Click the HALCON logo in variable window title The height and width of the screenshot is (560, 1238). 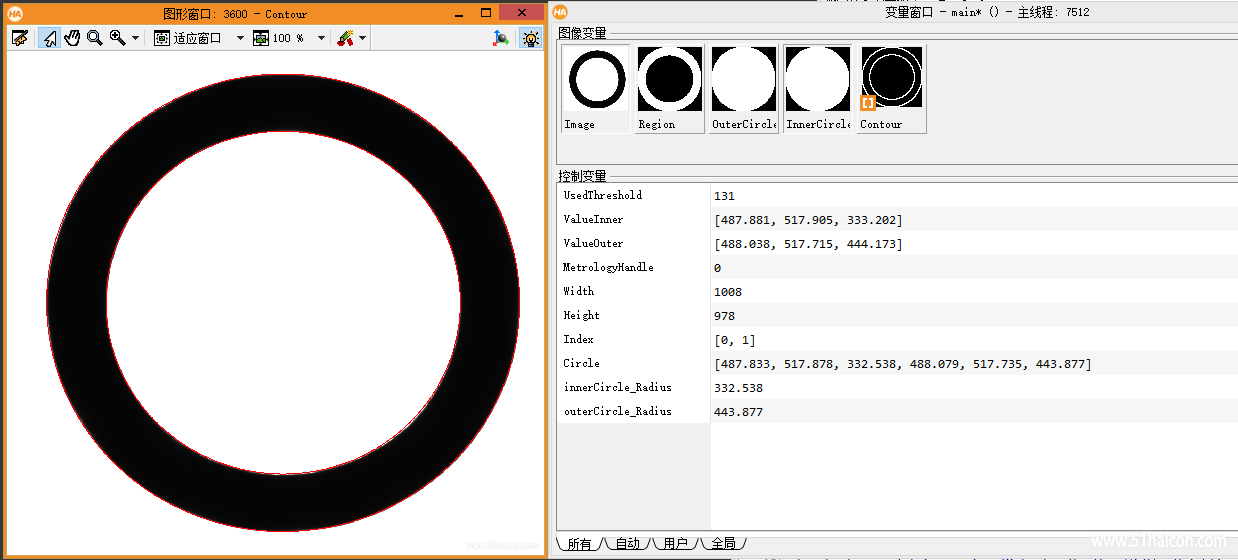560,11
